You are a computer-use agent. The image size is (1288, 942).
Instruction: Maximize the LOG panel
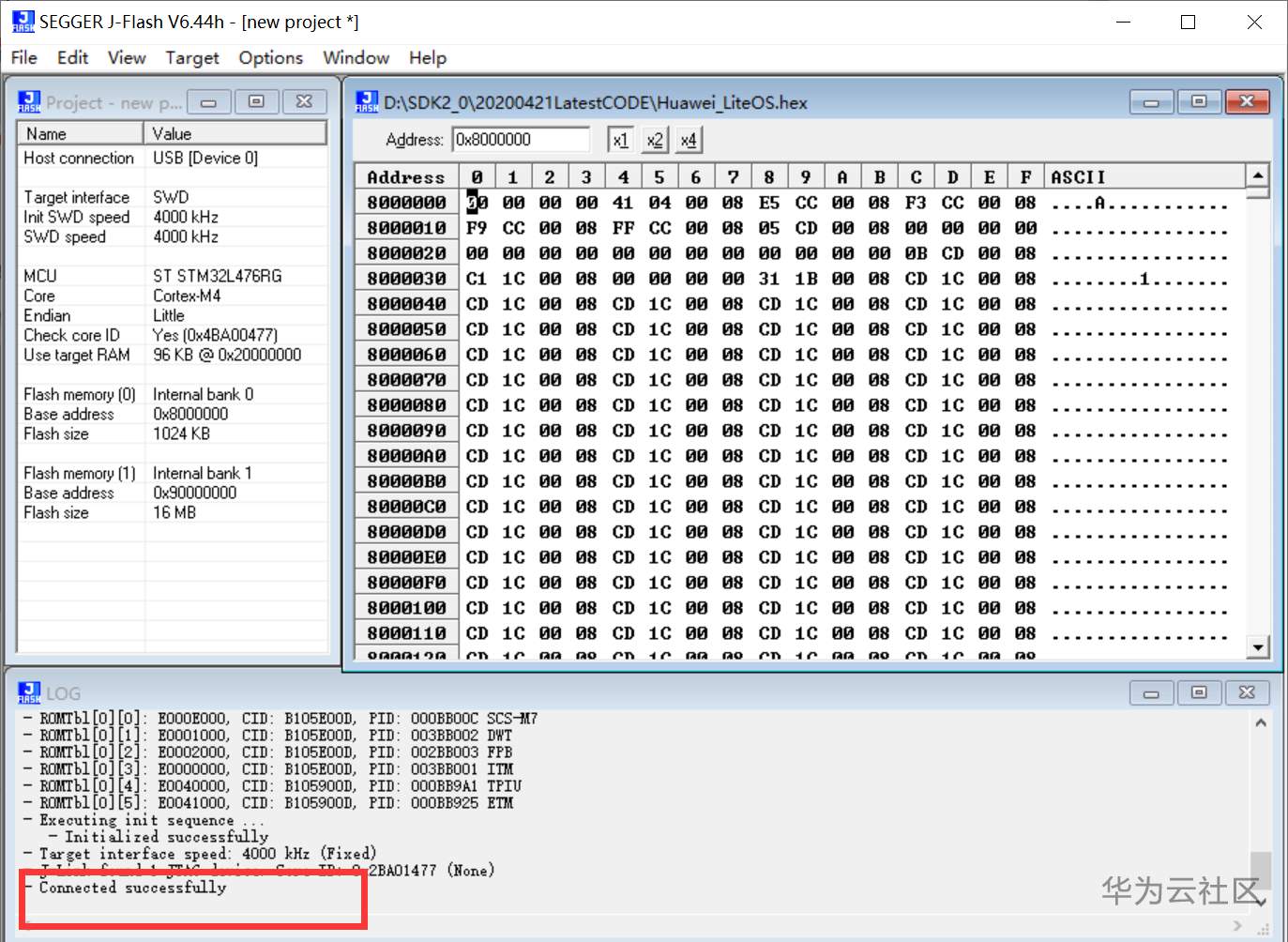coord(1199,692)
